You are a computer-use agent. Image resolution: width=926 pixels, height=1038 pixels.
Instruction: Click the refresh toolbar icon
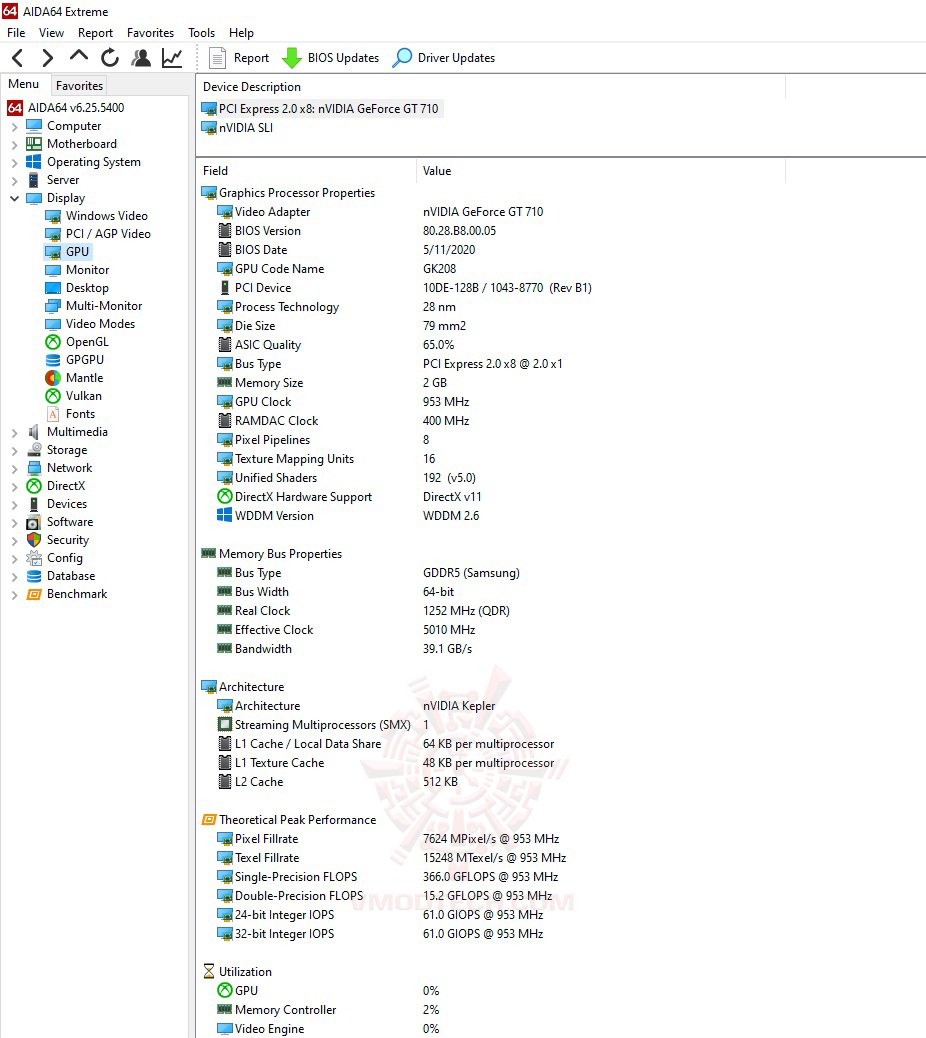pos(110,57)
